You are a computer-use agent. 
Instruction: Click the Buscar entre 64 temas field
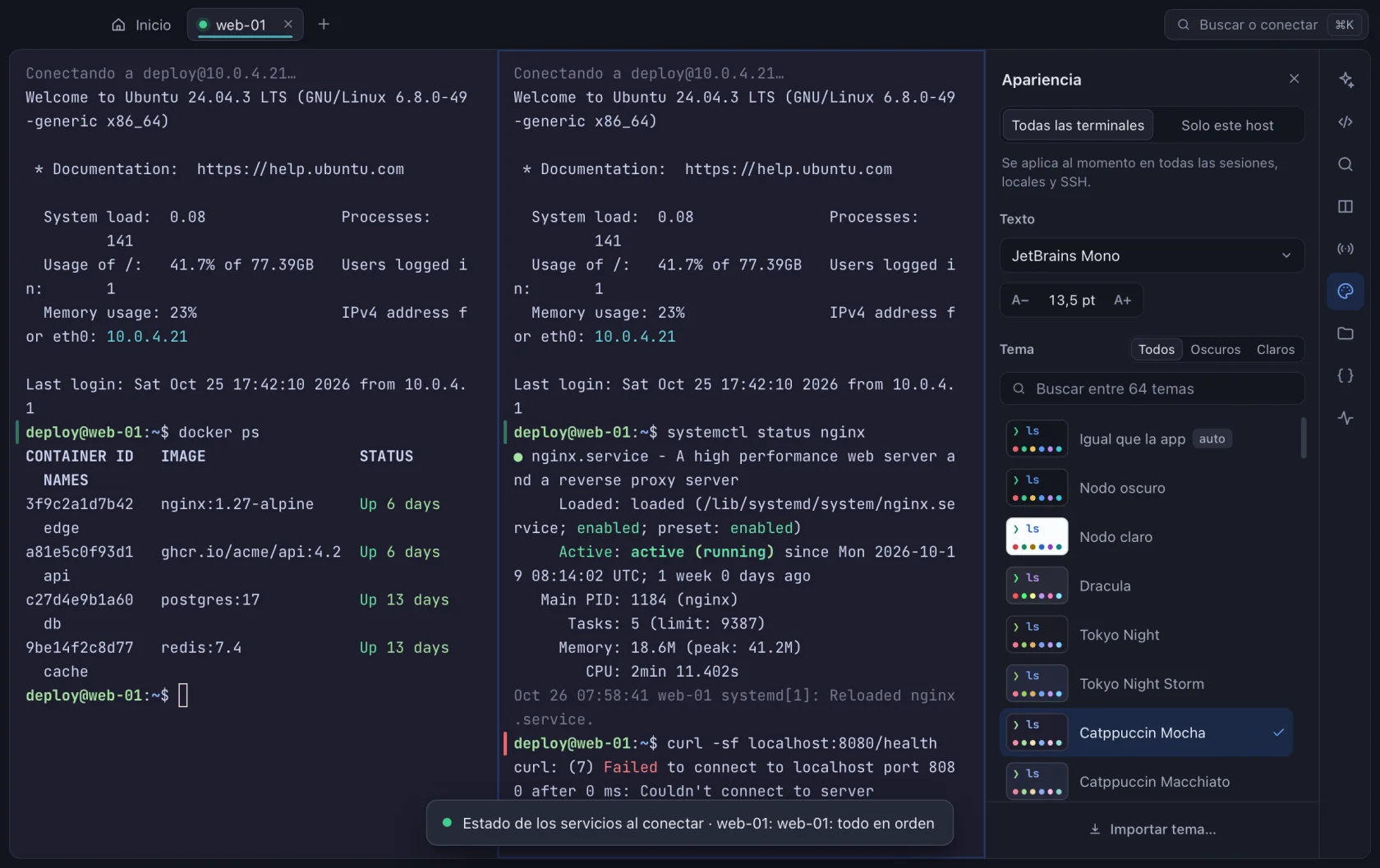pyautogui.click(x=1152, y=388)
